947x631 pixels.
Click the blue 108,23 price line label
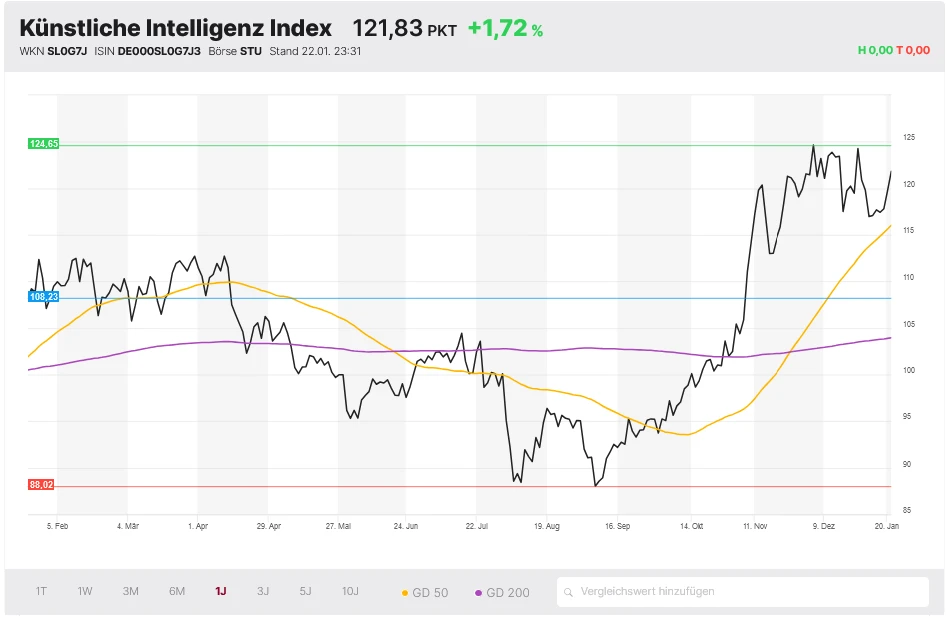tap(44, 296)
